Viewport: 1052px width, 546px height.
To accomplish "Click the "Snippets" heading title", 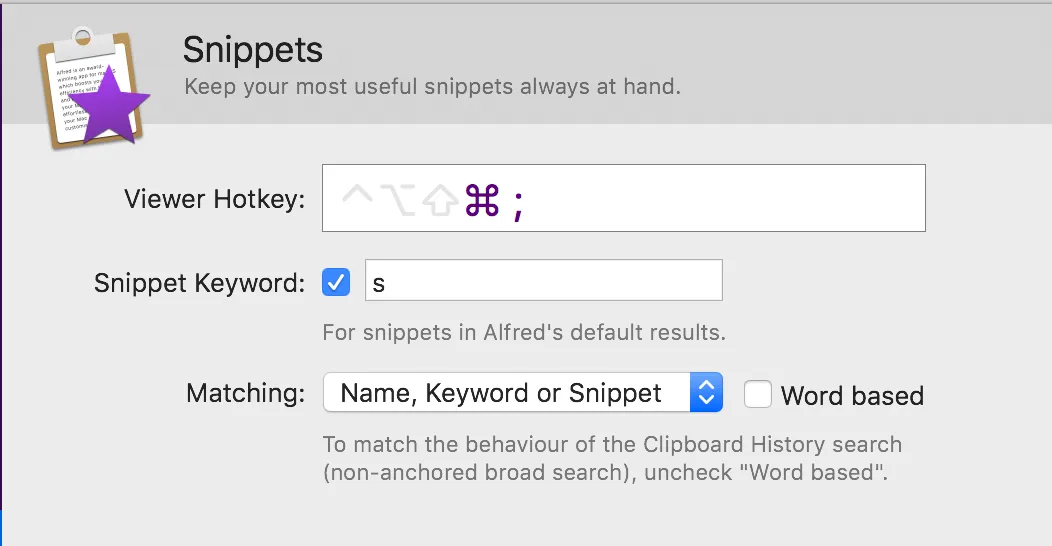I will (x=253, y=49).
